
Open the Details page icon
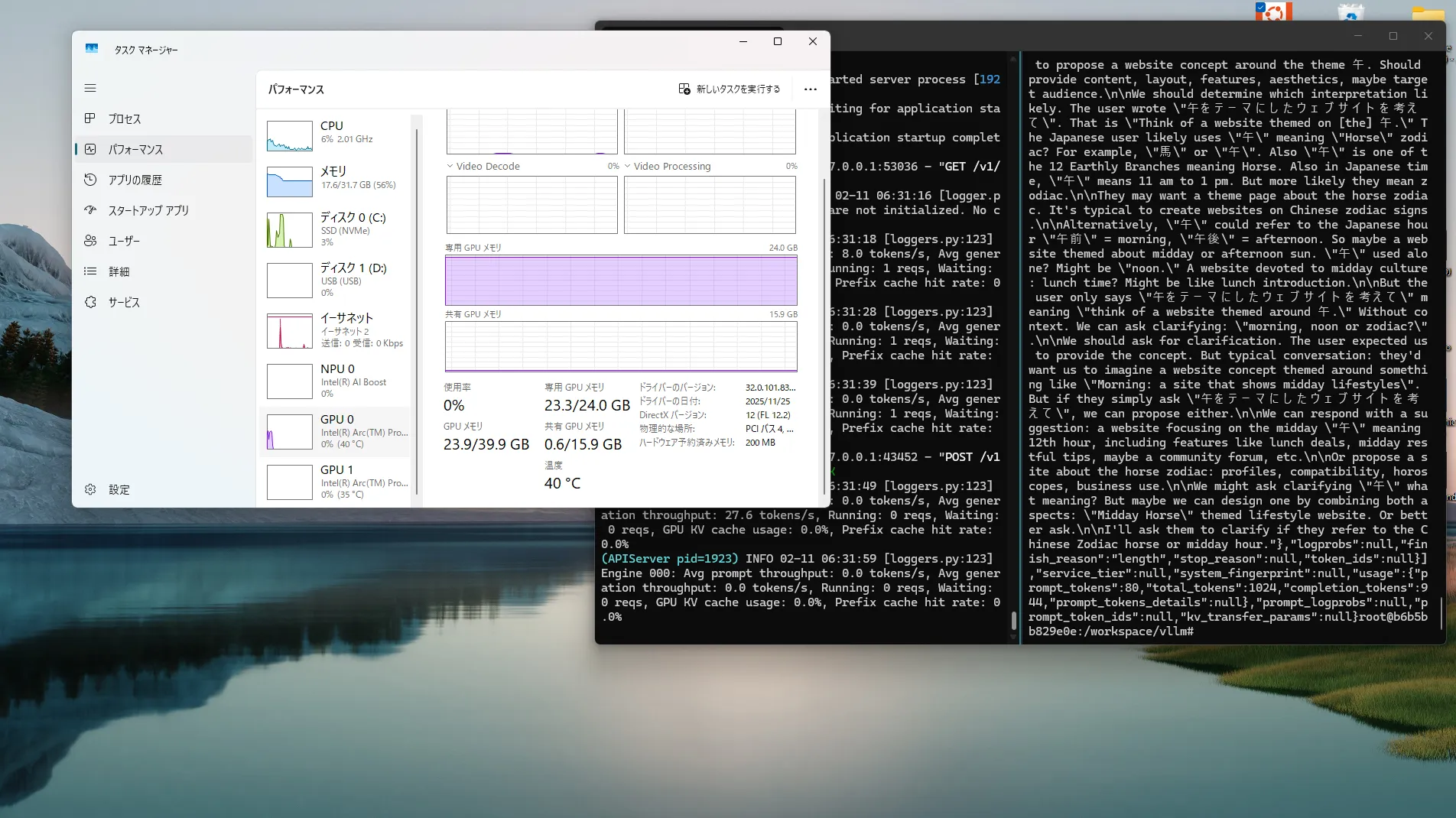pos(90,271)
